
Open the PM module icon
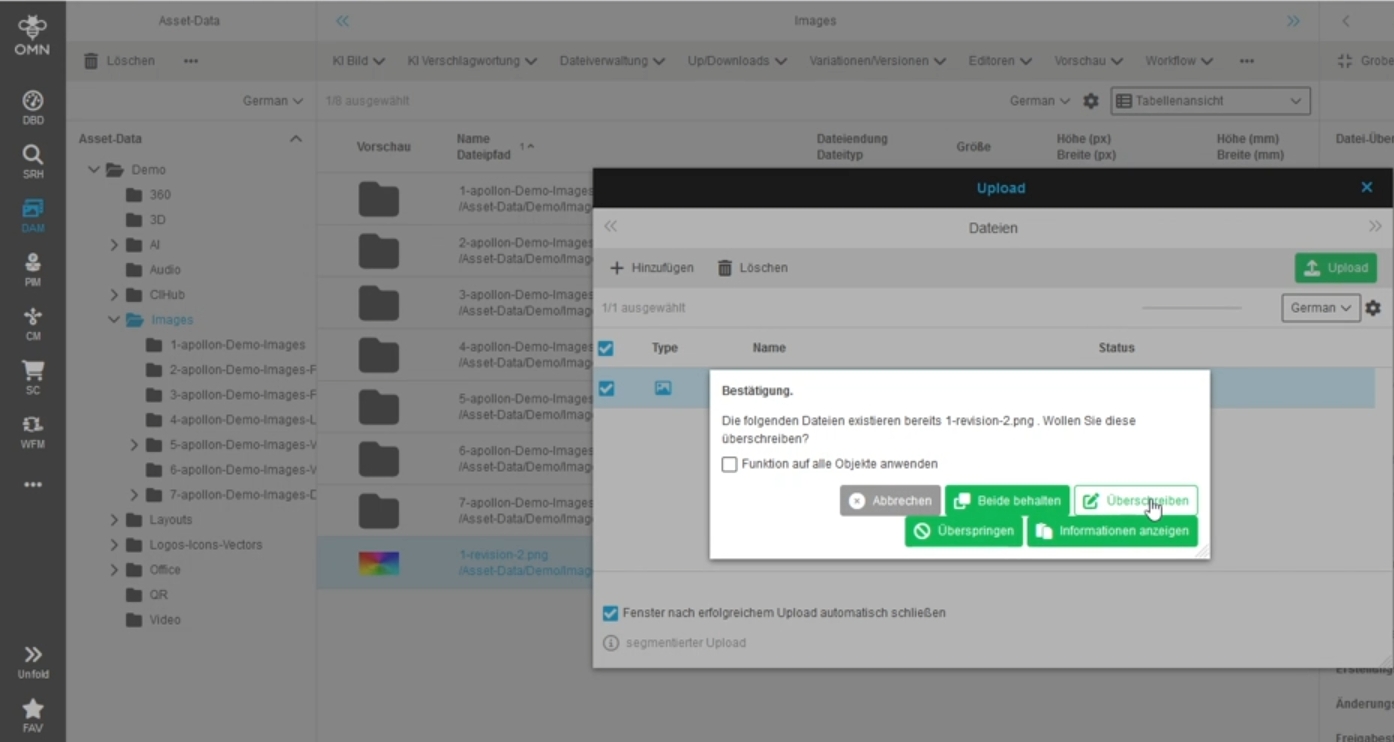point(33,269)
